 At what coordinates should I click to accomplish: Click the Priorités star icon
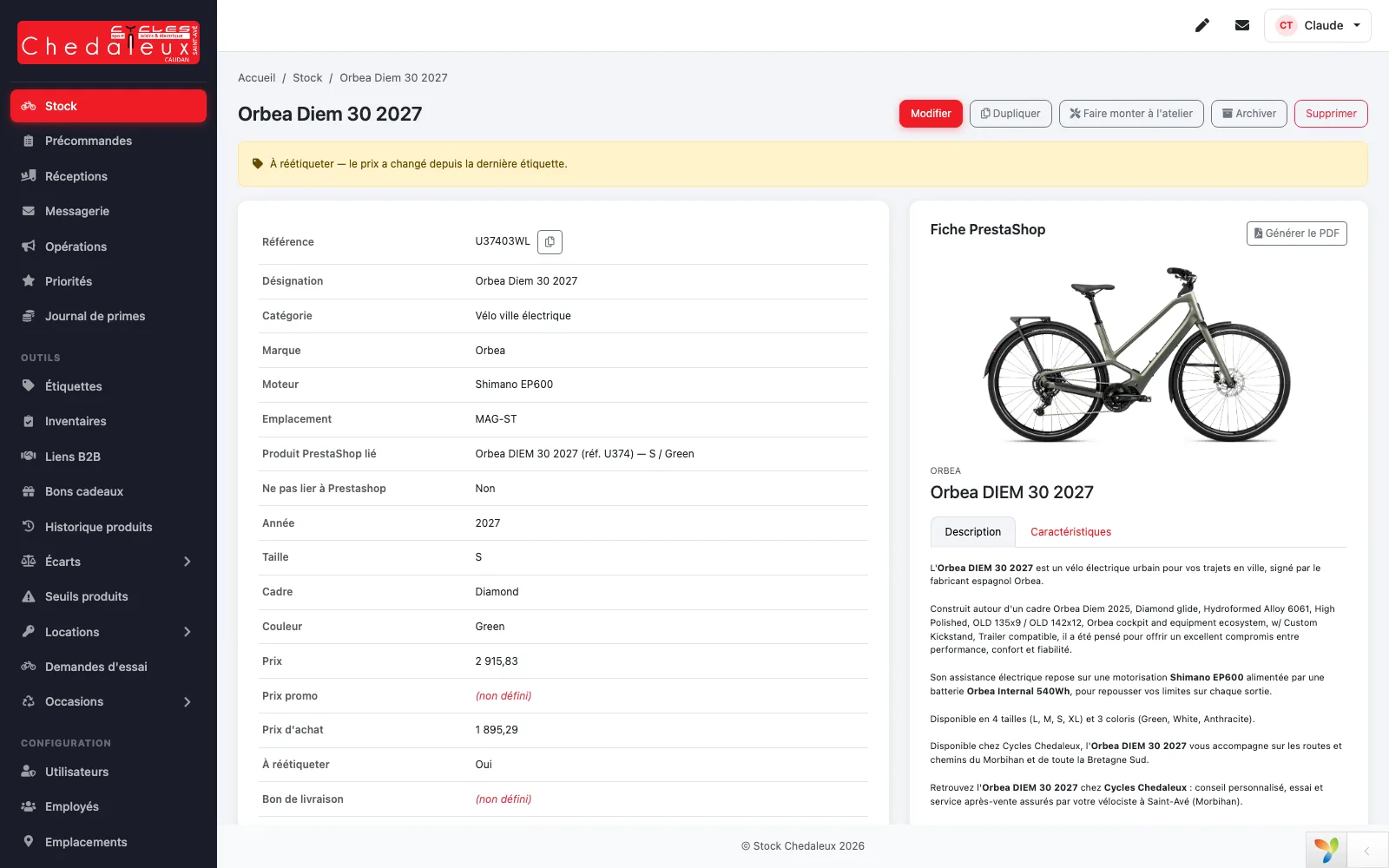(x=29, y=281)
